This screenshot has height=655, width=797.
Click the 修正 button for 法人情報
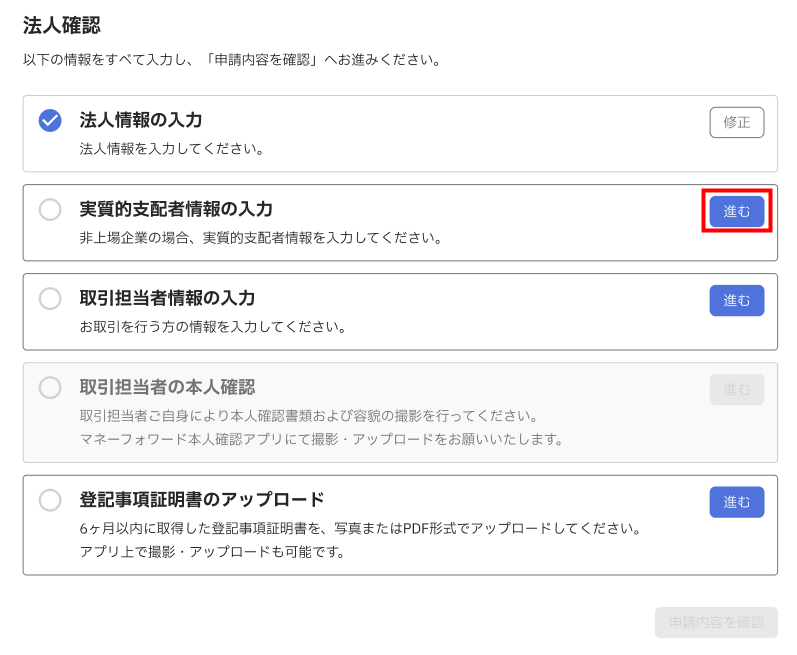737,122
